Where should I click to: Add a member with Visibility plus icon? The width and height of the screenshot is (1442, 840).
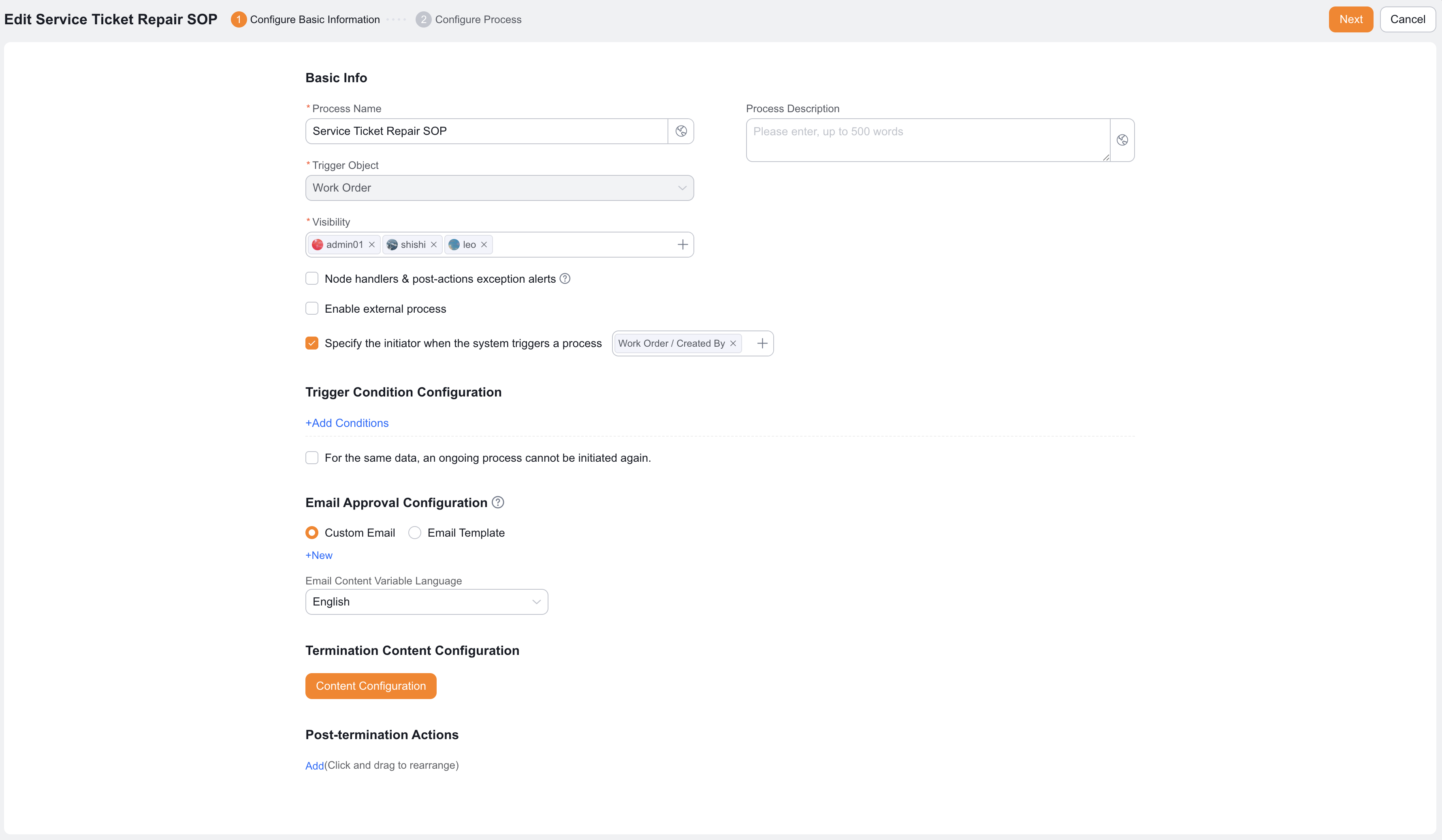(683, 245)
